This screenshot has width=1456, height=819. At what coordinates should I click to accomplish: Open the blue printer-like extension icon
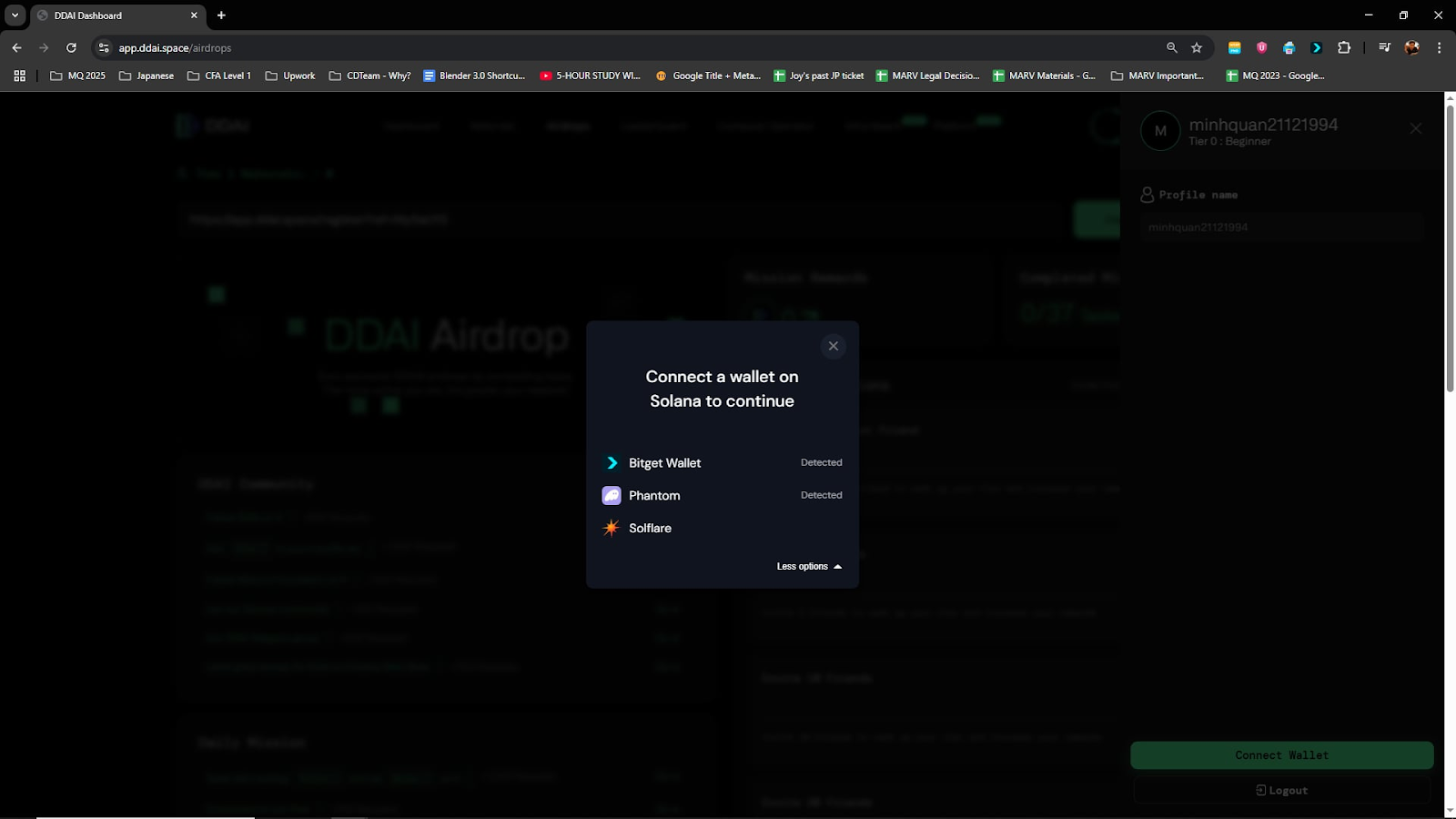click(1289, 47)
